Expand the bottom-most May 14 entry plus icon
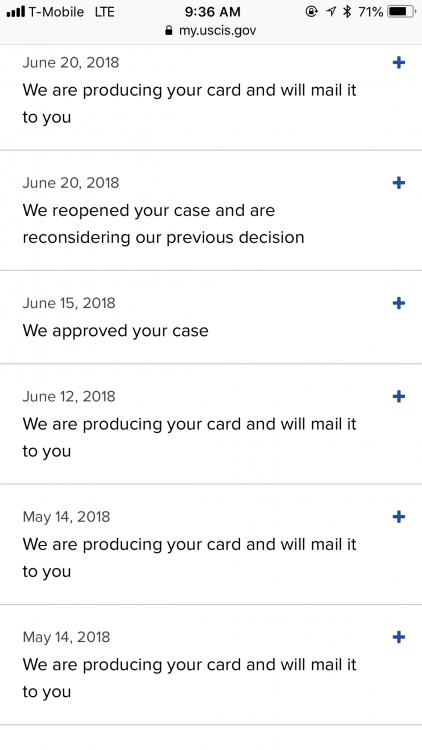 tap(399, 637)
